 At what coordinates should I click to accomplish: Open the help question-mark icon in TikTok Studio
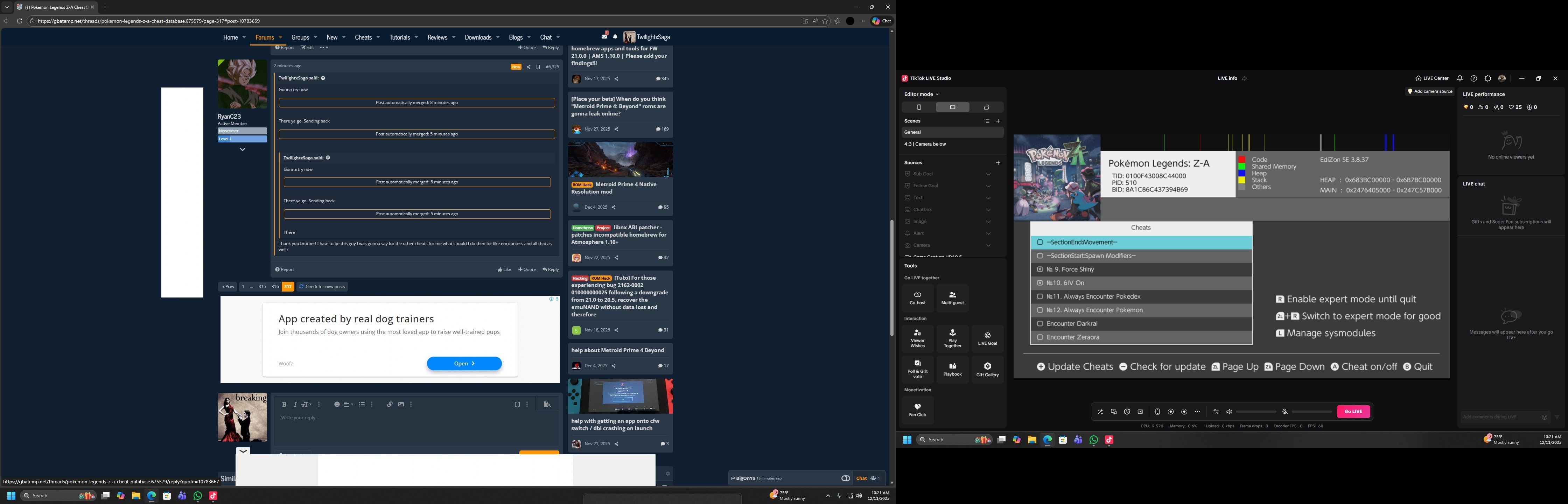1473,78
